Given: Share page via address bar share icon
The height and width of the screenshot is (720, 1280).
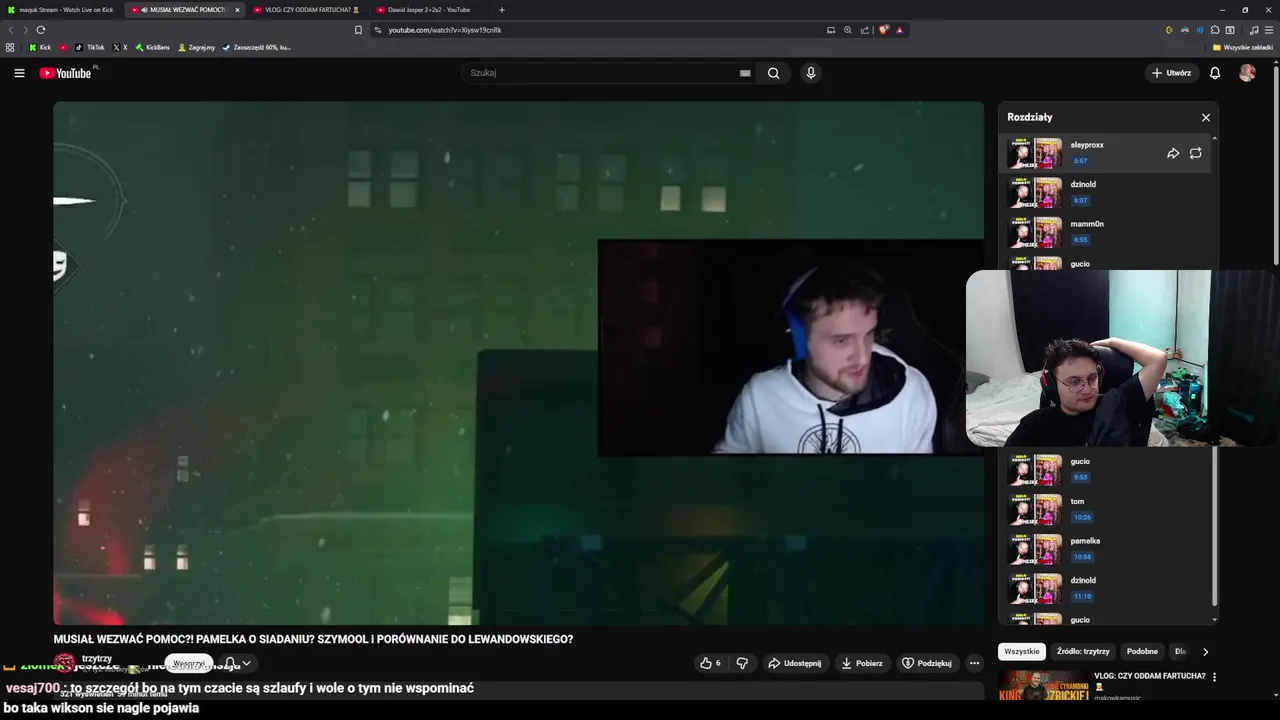Looking at the screenshot, I should tap(865, 30).
